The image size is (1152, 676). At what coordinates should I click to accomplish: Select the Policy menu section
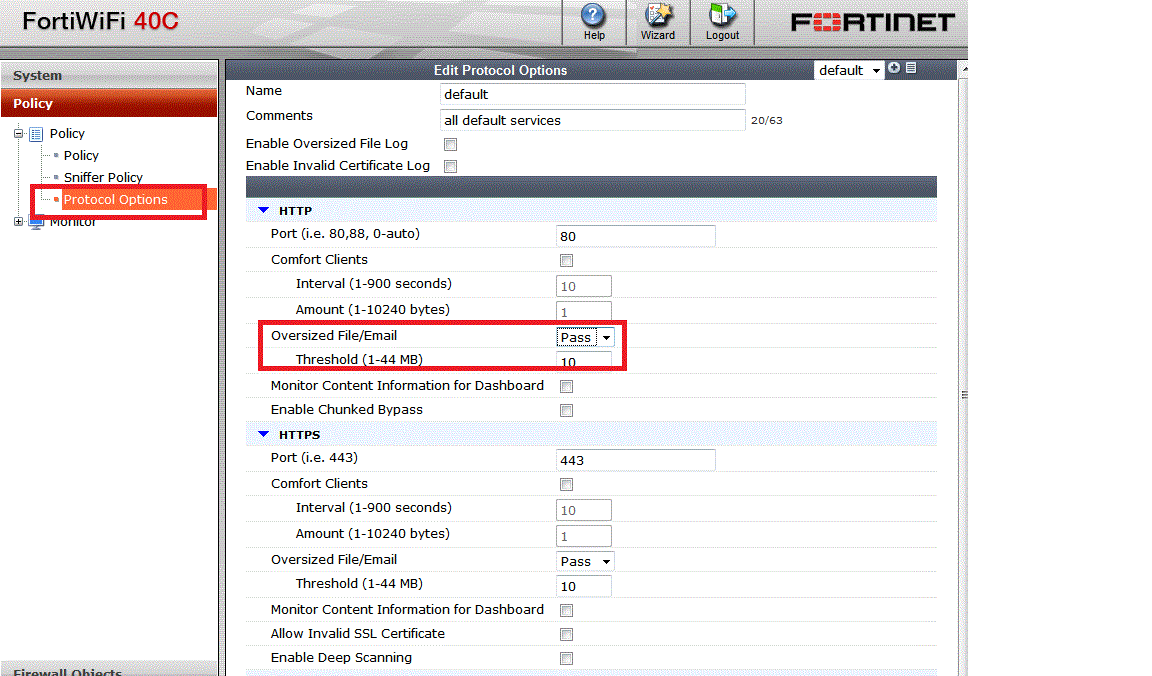109,104
